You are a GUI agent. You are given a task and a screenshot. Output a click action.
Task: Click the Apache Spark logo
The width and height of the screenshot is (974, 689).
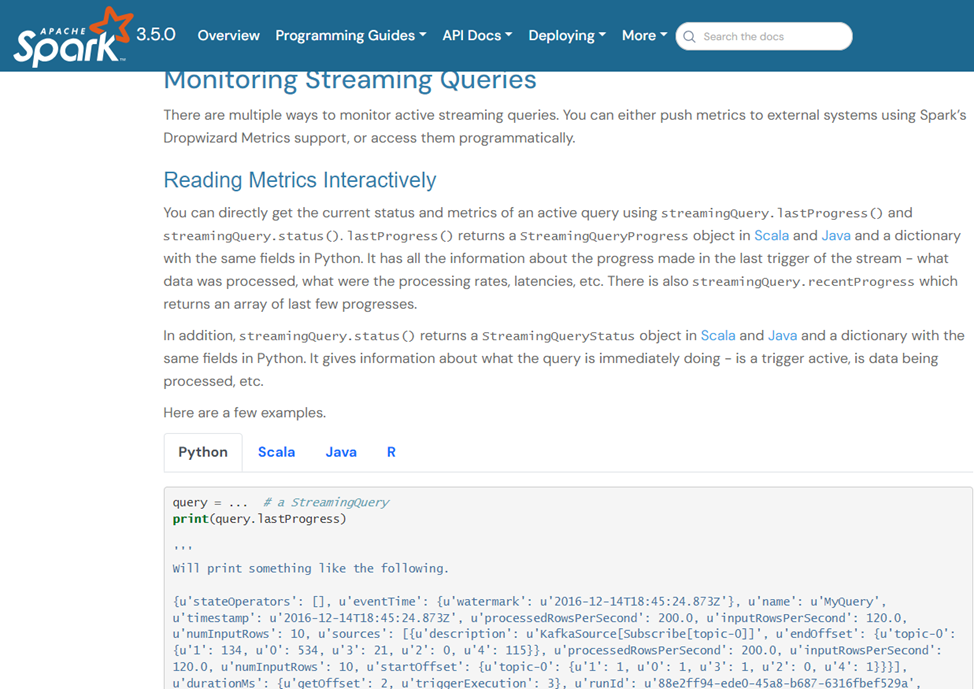73,36
